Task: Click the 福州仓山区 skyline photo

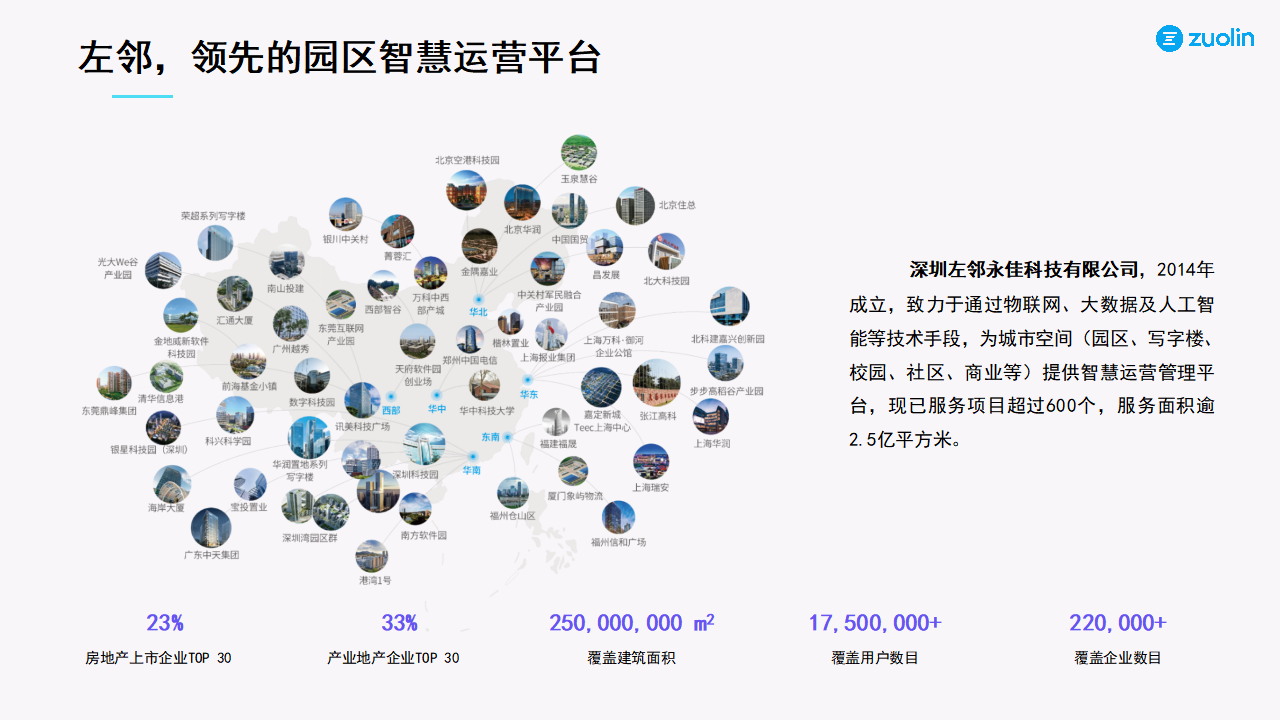Action: tap(513, 493)
